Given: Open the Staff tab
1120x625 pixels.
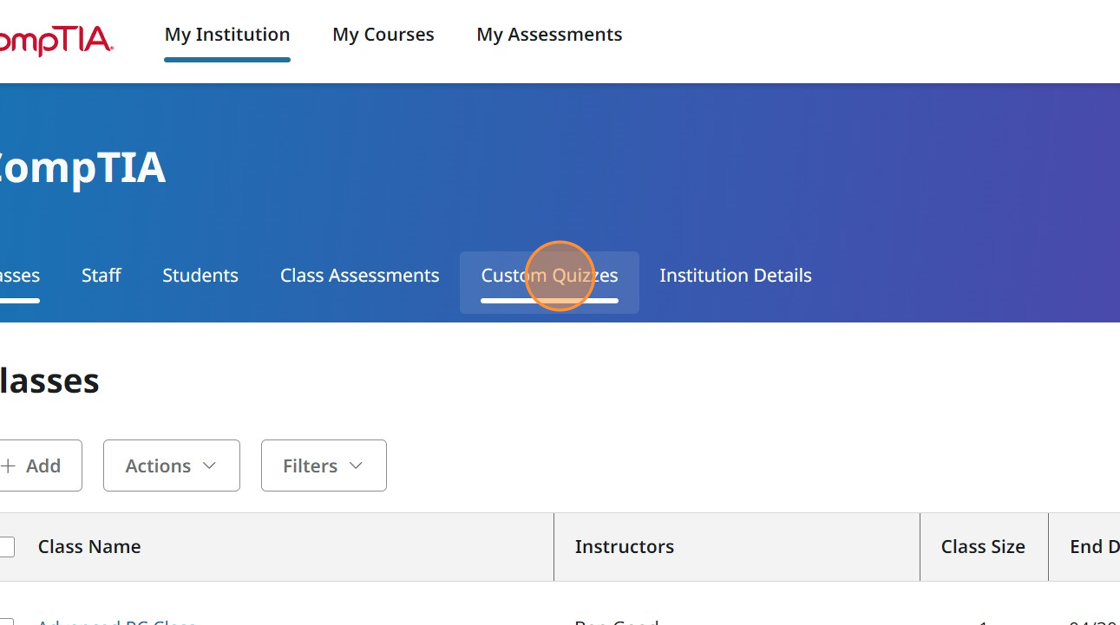Looking at the screenshot, I should [101, 275].
